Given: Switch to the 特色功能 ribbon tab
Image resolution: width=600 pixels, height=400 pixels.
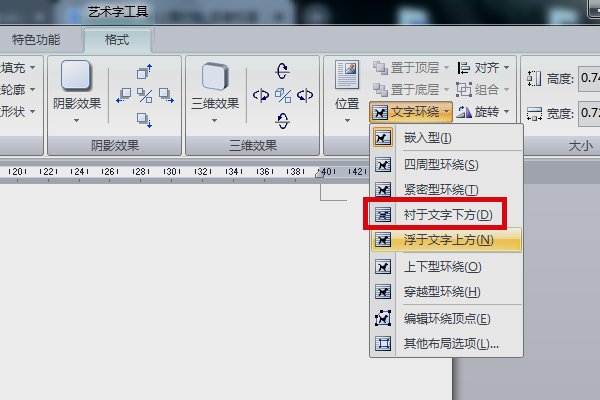Looking at the screenshot, I should point(36,40).
